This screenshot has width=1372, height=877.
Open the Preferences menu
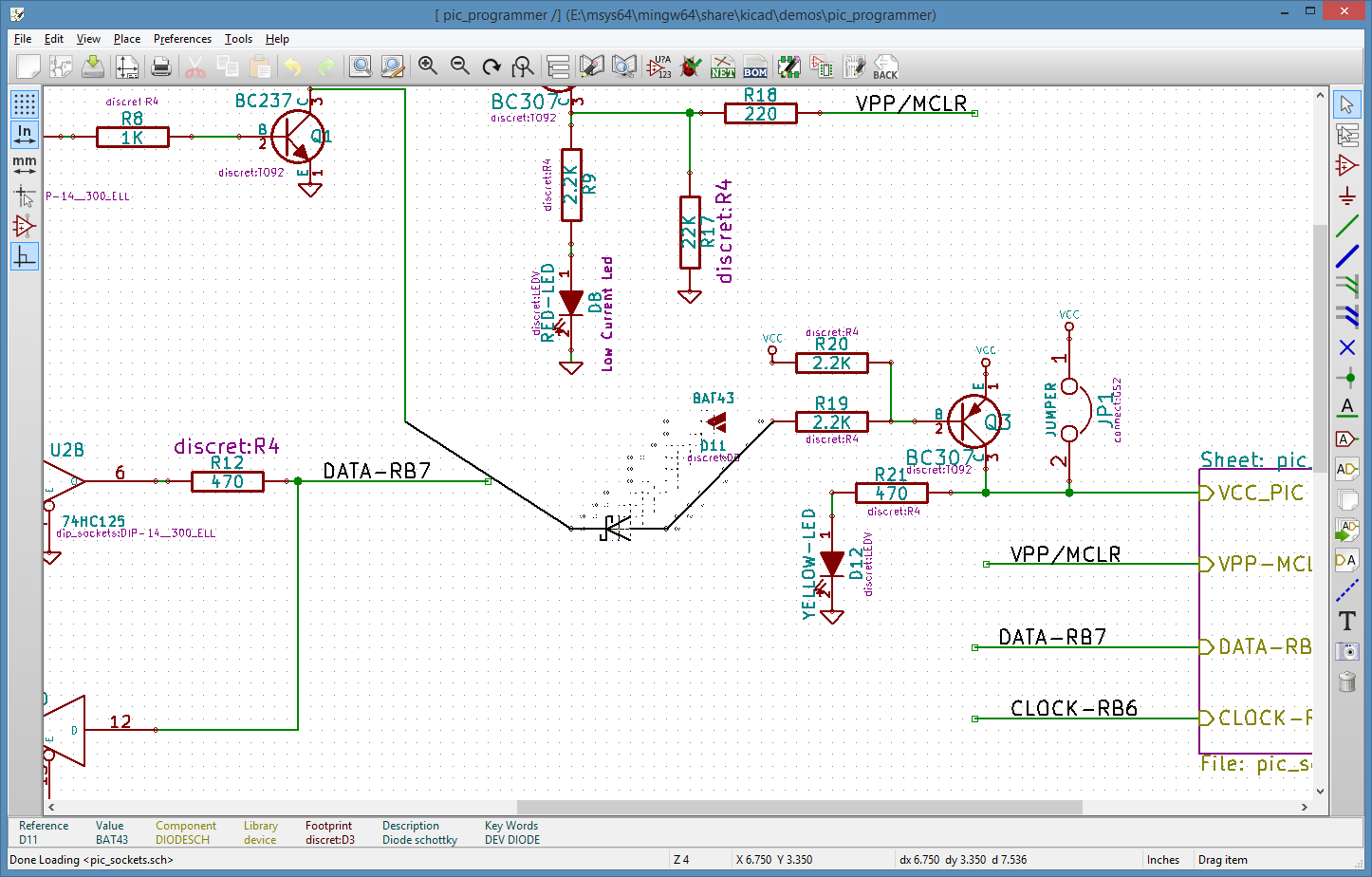[182, 39]
